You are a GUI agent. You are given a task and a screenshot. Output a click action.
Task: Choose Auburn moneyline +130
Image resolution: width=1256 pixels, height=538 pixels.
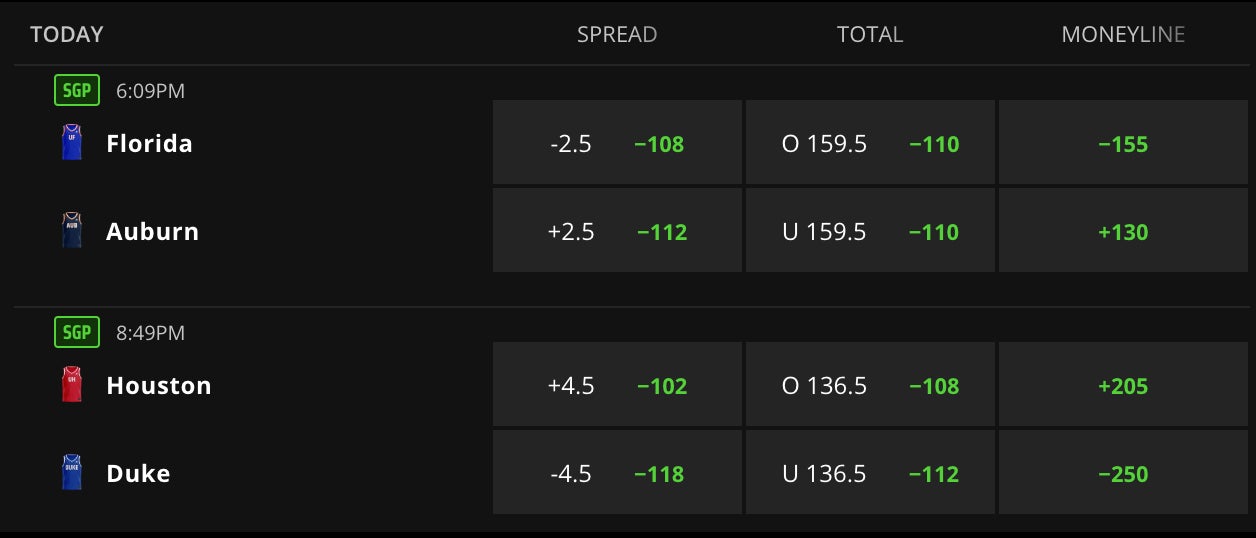1123,231
